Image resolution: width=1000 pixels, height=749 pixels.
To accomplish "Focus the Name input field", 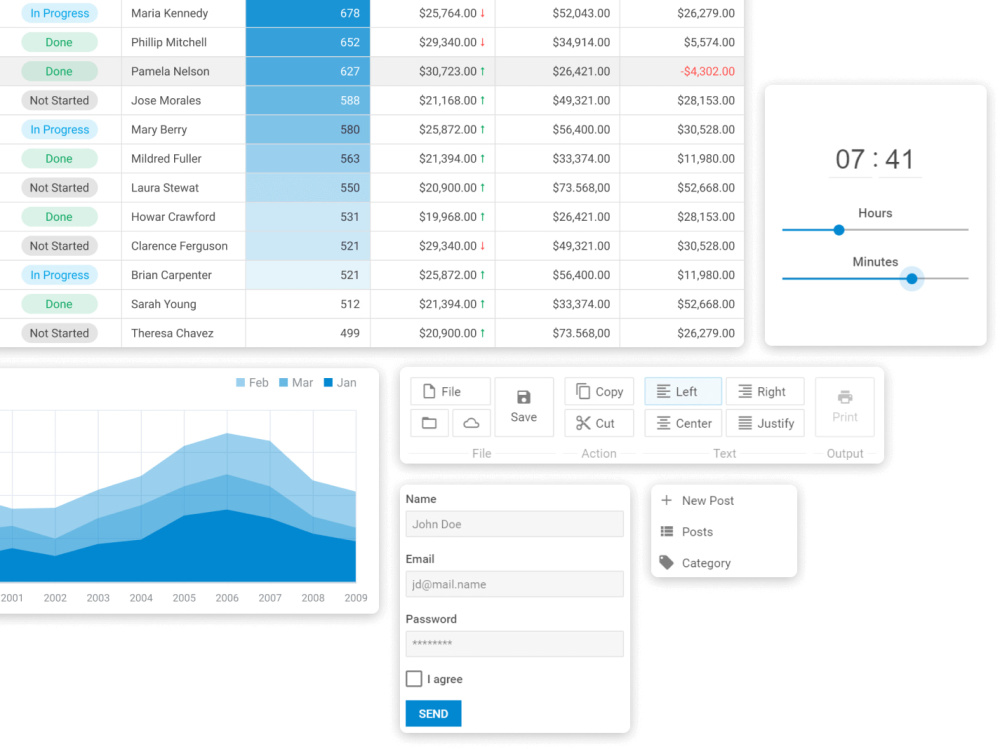I will [x=515, y=524].
